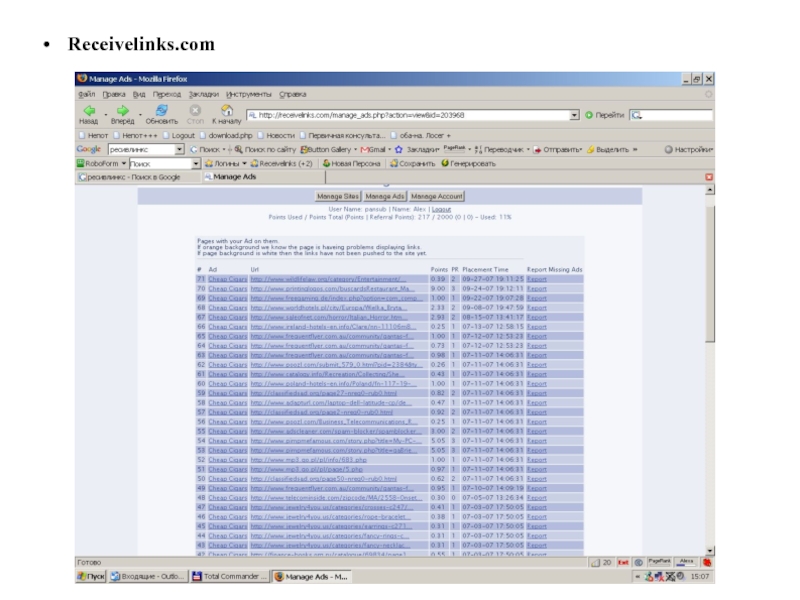Open Настройки settings in Google toolbar
The image size is (800, 600).
(x=689, y=149)
